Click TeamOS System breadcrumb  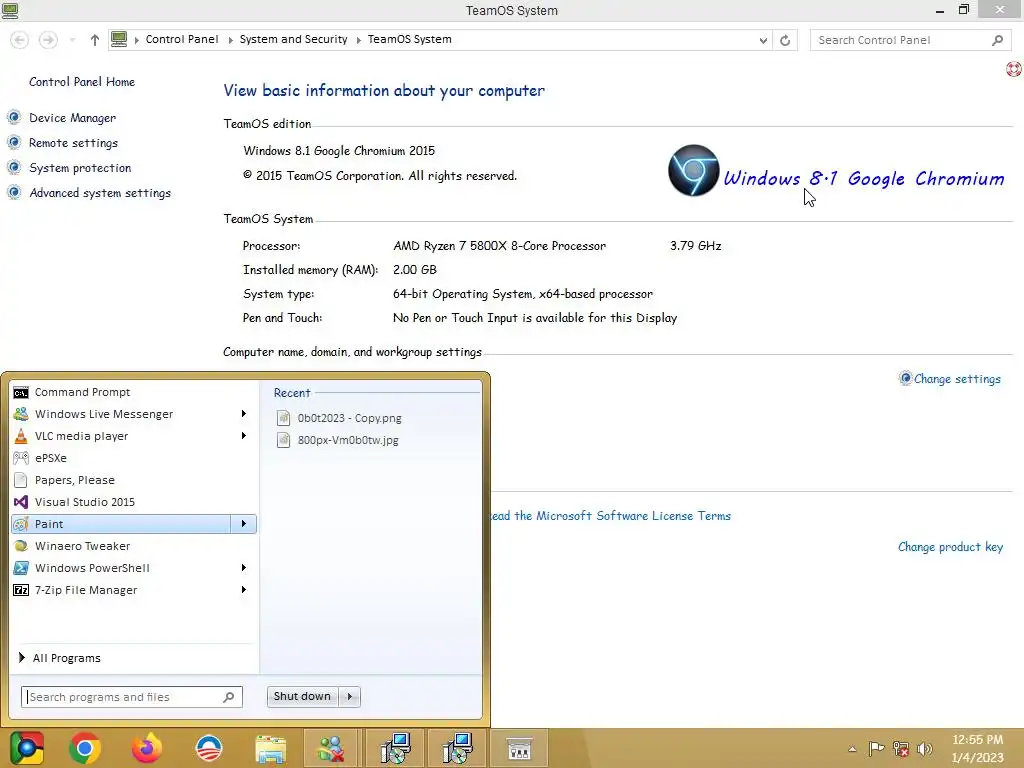[x=409, y=39]
